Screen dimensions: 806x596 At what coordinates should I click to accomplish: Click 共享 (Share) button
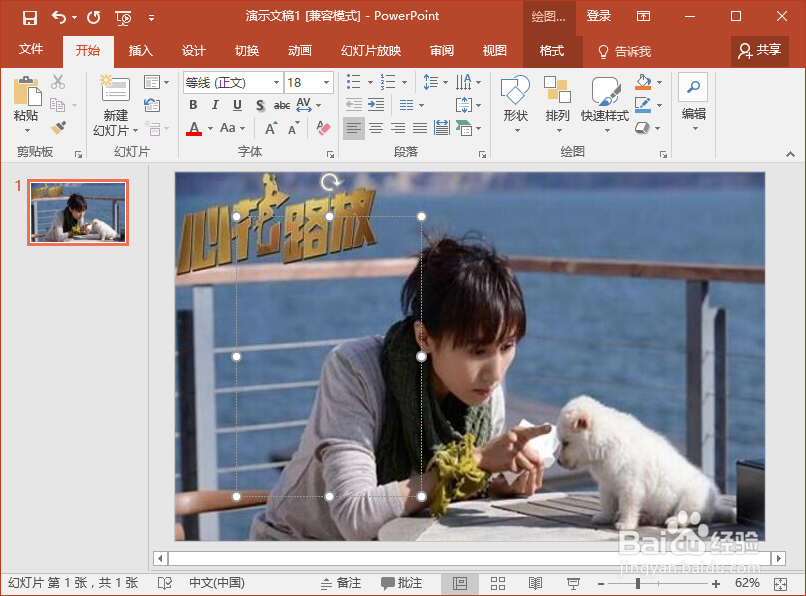click(x=760, y=50)
